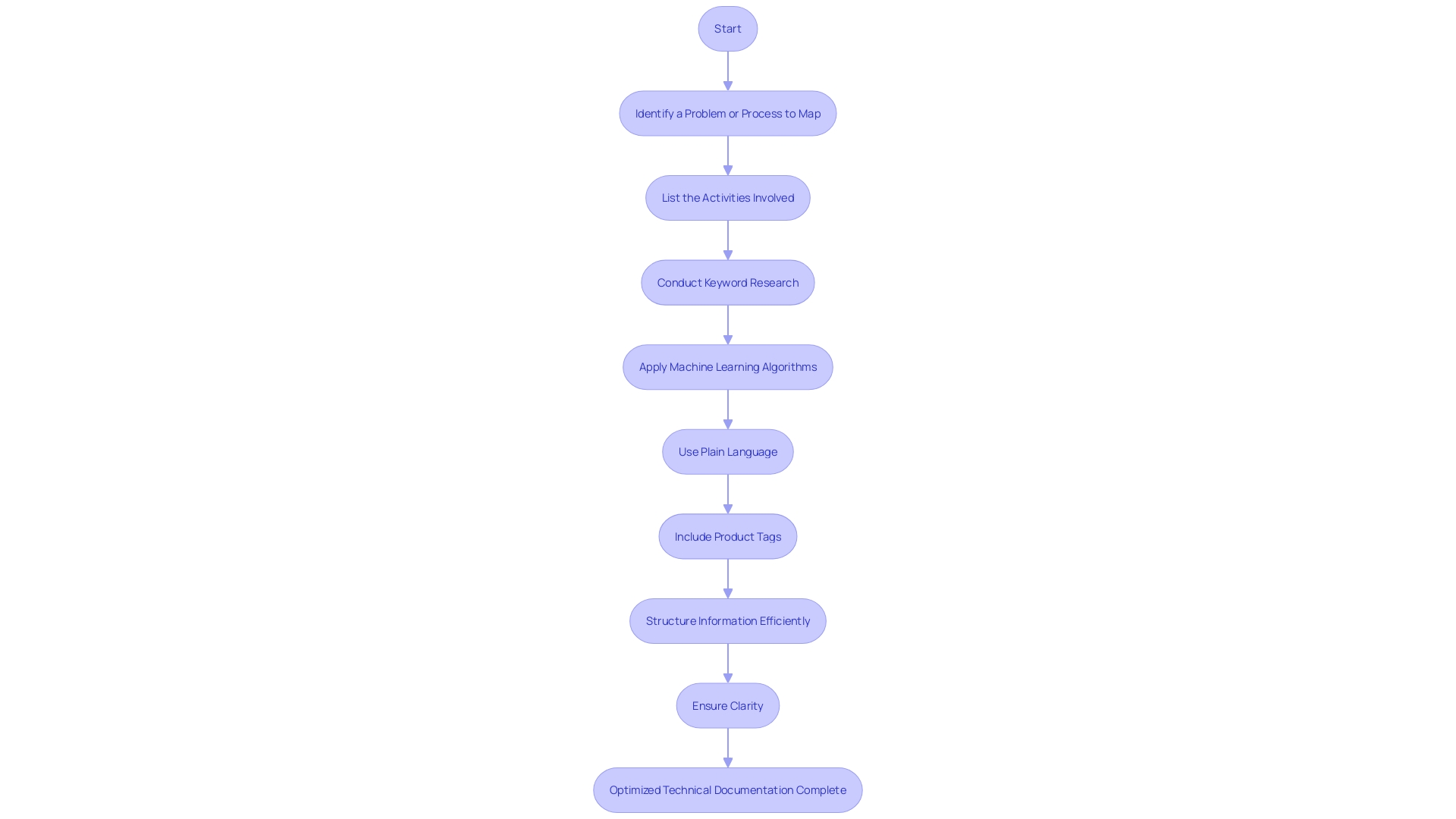This screenshot has height=819, width=1456.
Task: Expand the Start node details
Action: pyautogui.click(x=728, y=28)
